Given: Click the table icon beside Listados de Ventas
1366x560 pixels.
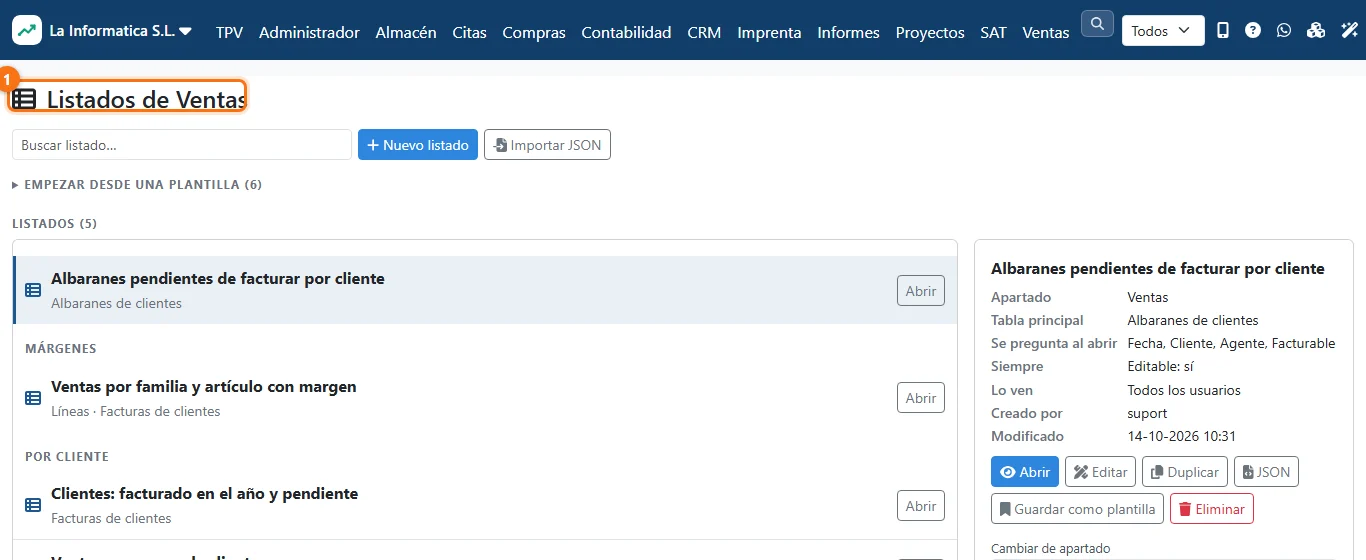Looking at the screenshot, I should point(24,99).
